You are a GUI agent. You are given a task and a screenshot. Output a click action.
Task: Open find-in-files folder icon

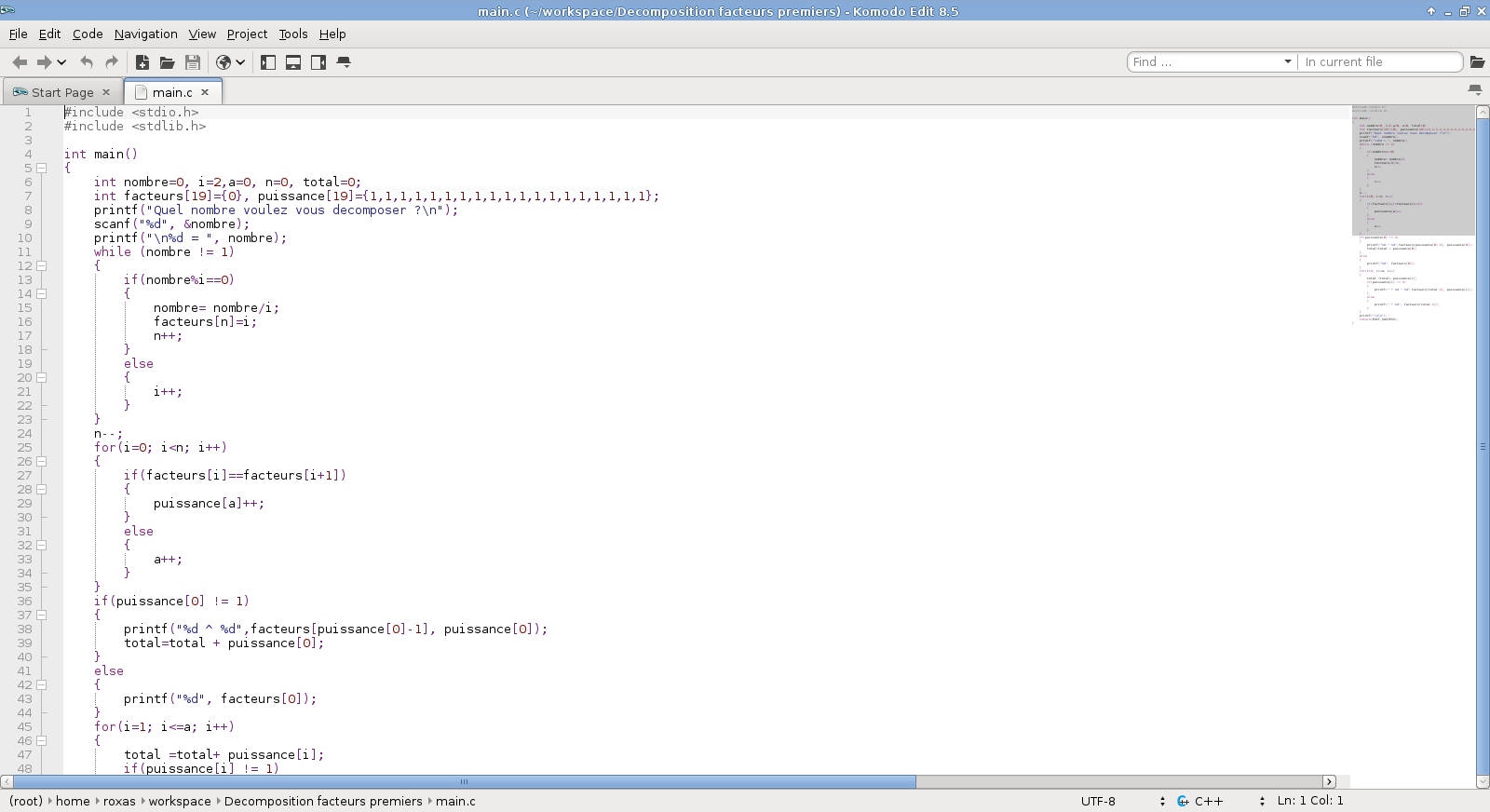(x=1477, y=61)
